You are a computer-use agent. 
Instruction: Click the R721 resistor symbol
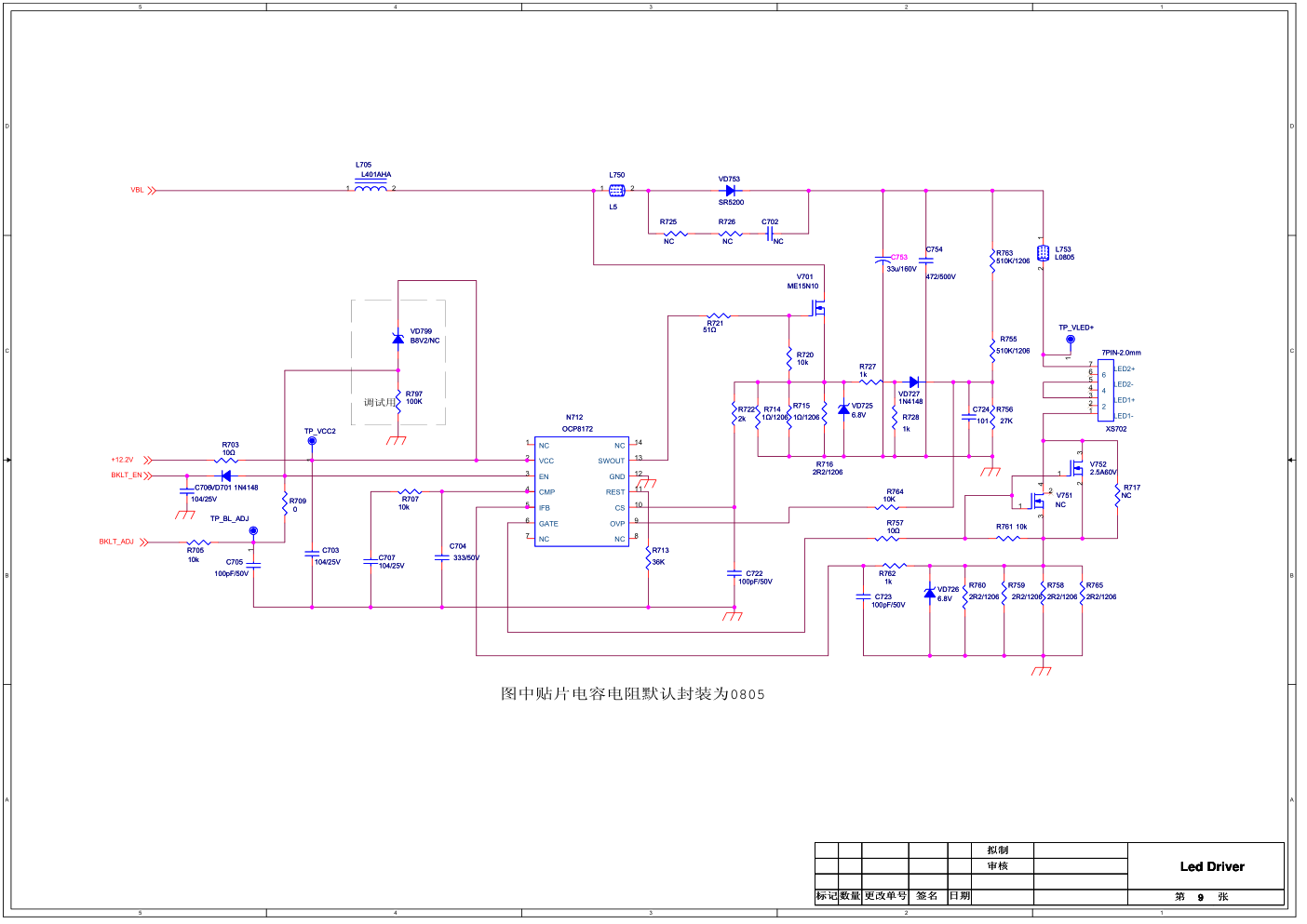(x=719, y=316)
